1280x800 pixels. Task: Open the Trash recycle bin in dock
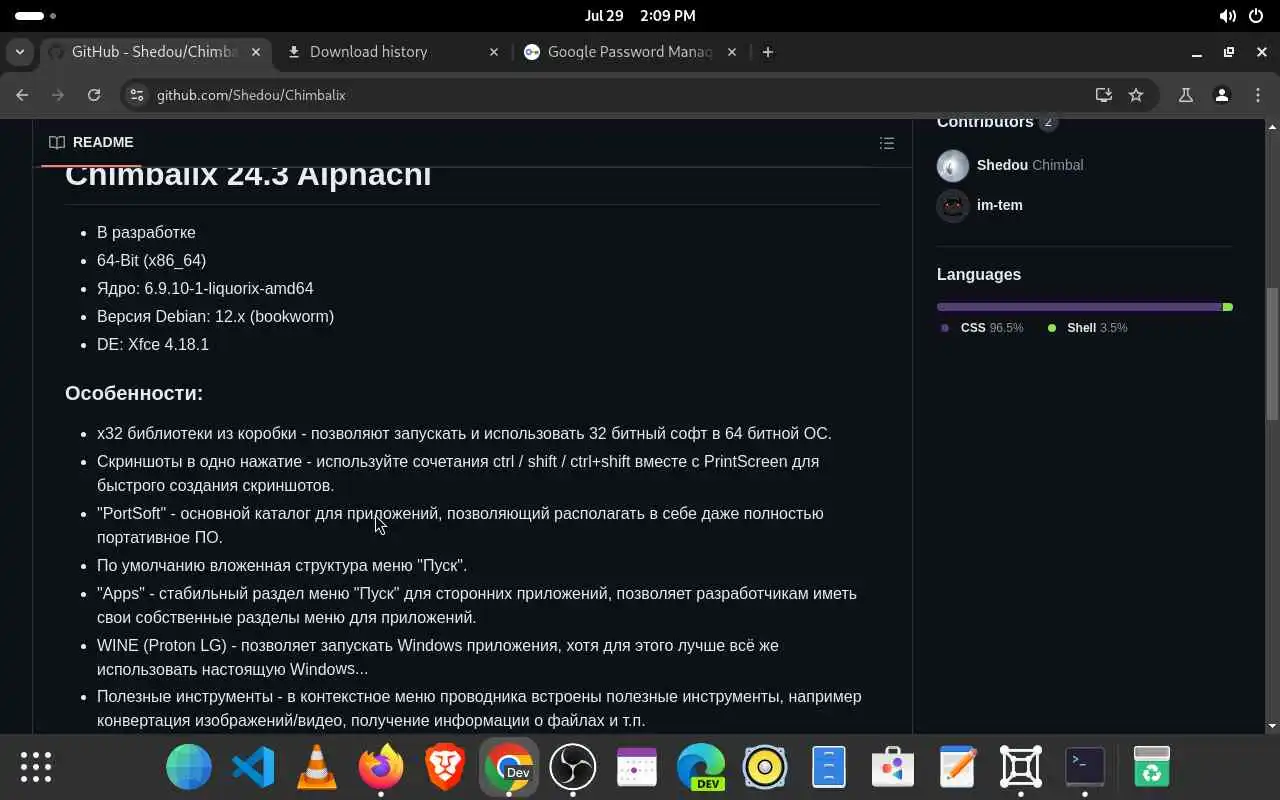[x=1152, y=767]
